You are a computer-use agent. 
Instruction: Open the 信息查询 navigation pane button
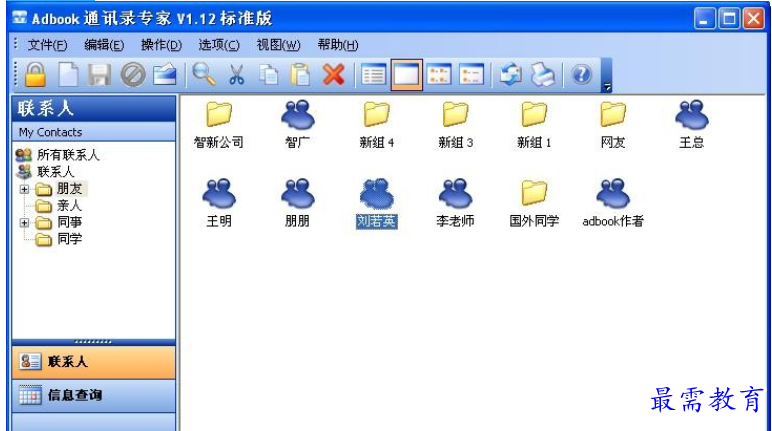click(x=94, y=396)
